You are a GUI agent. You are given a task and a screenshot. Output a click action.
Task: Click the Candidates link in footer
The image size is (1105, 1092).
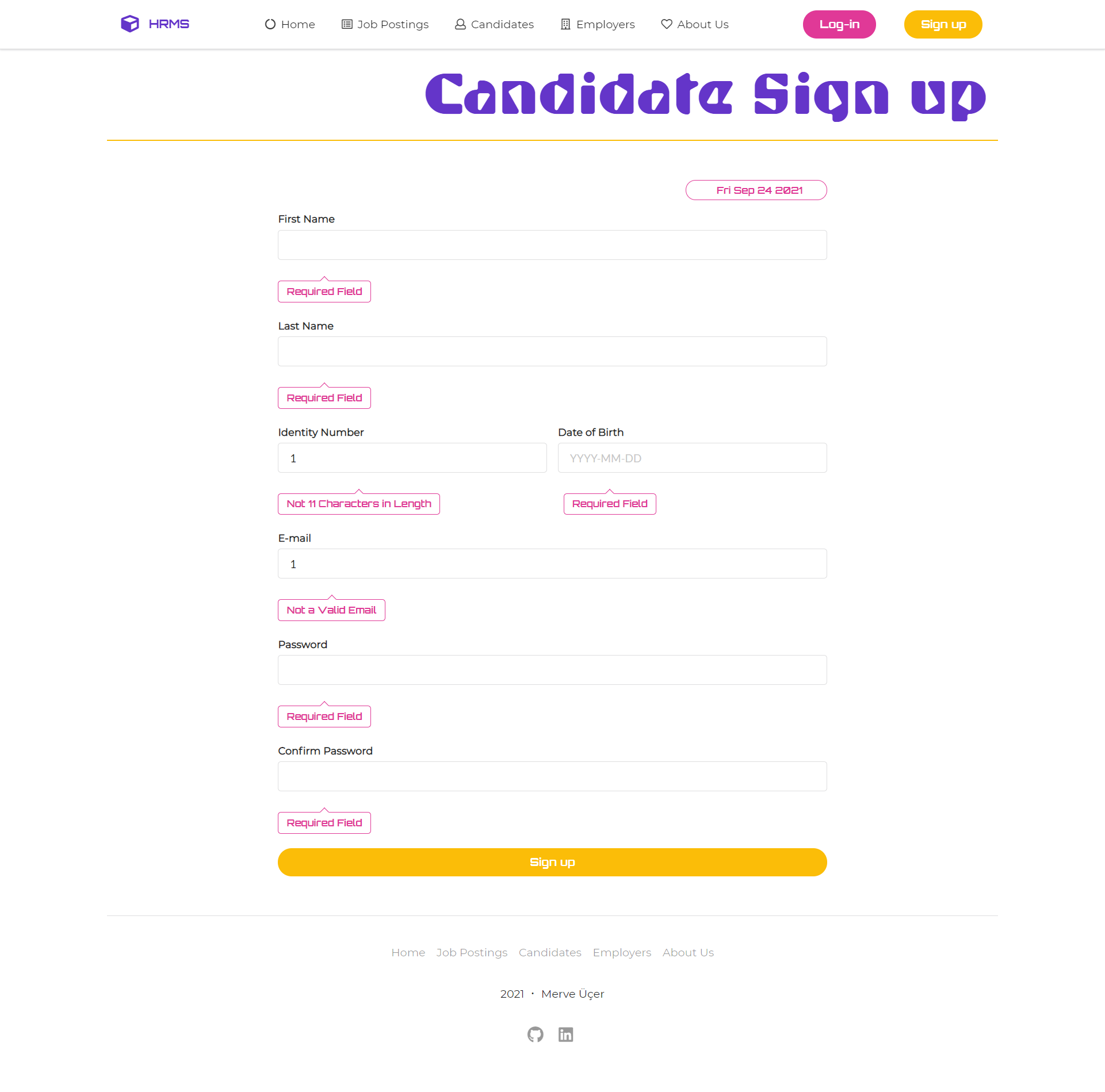coord(550,952)
